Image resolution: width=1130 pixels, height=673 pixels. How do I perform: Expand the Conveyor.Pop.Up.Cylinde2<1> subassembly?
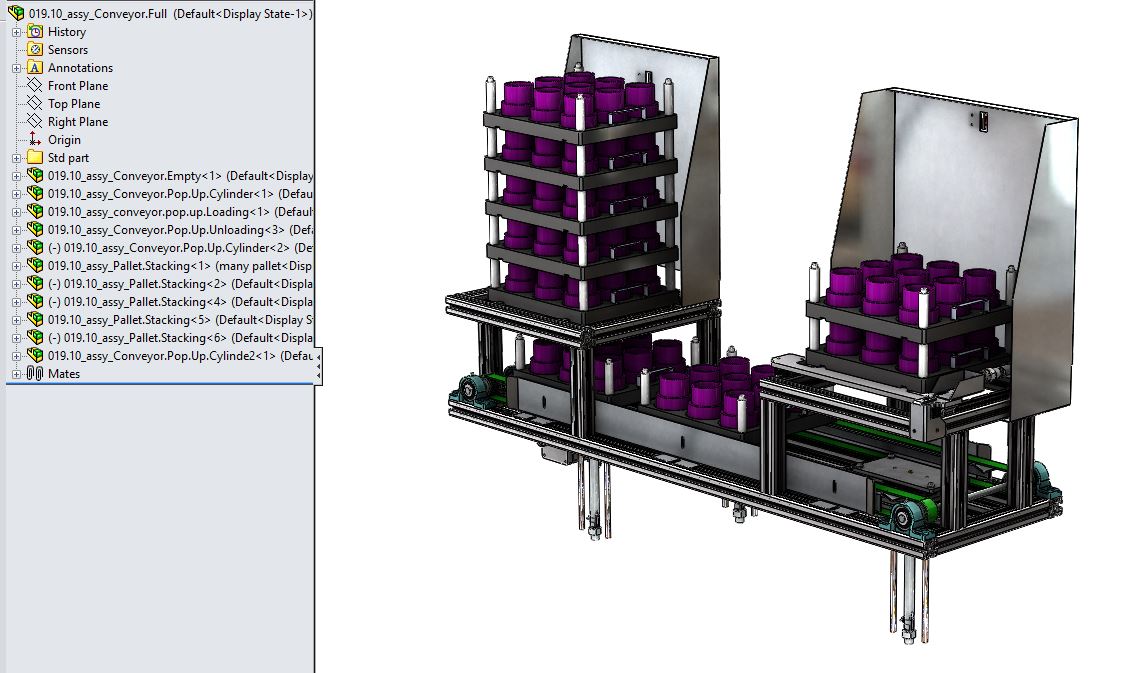[17, 356]
